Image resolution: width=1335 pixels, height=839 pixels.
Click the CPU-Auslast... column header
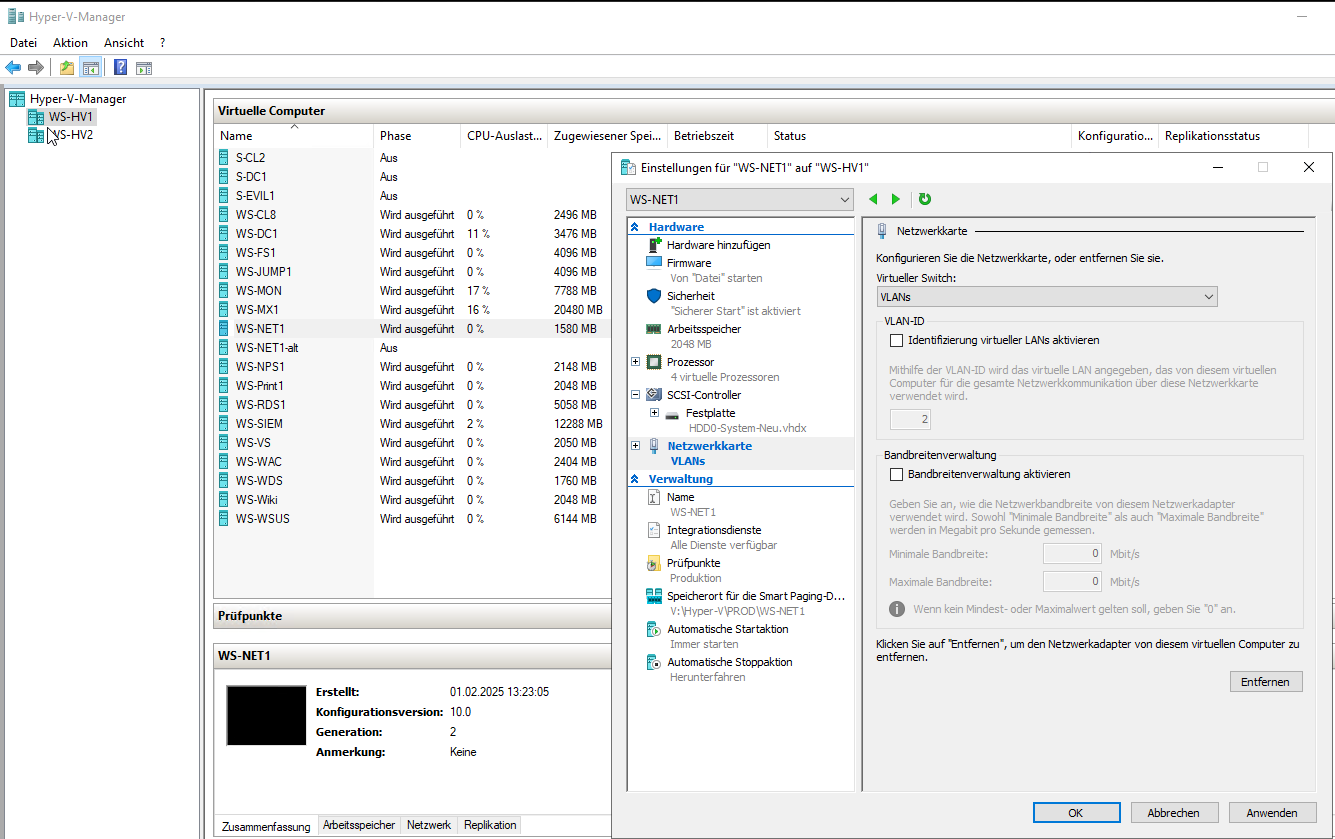coord(504,136)
